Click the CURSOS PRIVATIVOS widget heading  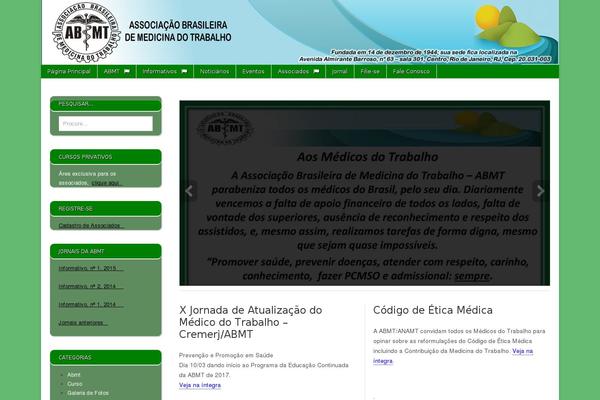click(x=106, y=157)
